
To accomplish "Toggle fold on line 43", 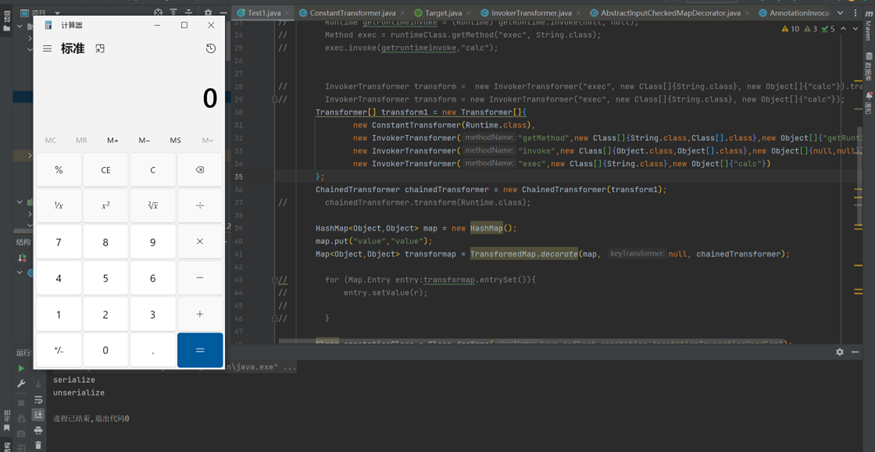I will tap(275, 280).
